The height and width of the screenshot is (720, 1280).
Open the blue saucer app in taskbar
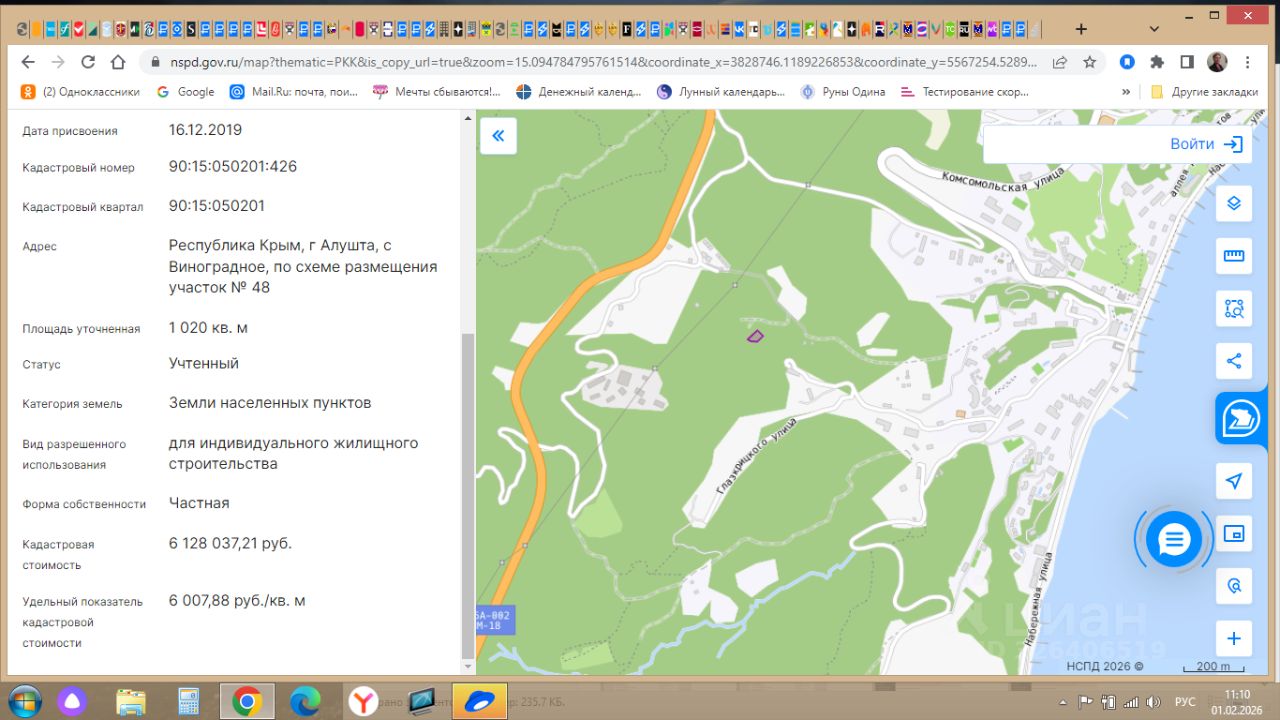(x=479, y=701)
